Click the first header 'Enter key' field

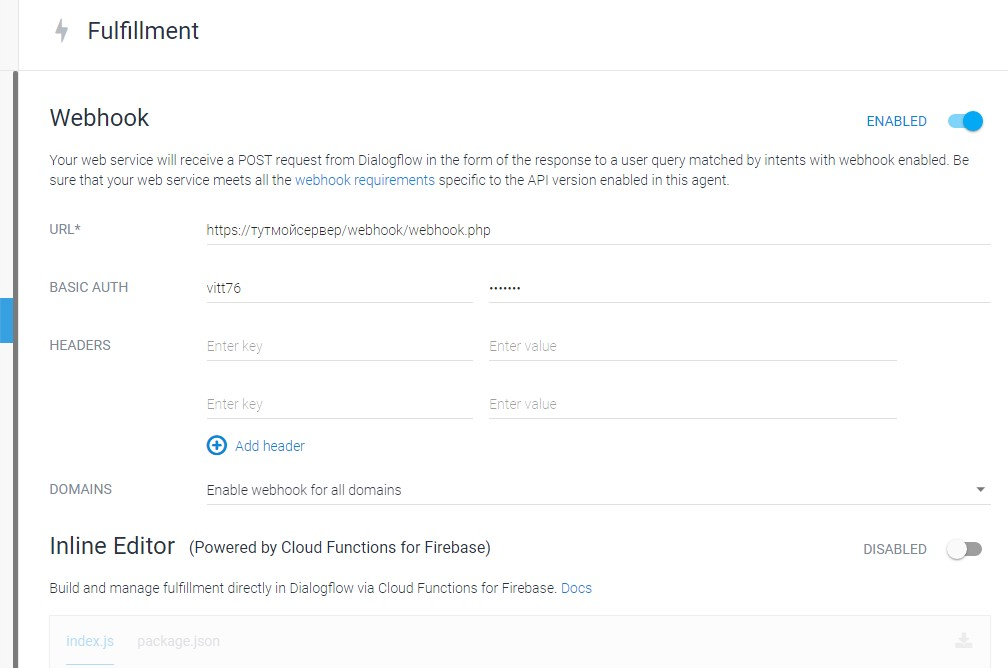pyautogui.click(x=338, y=346)
